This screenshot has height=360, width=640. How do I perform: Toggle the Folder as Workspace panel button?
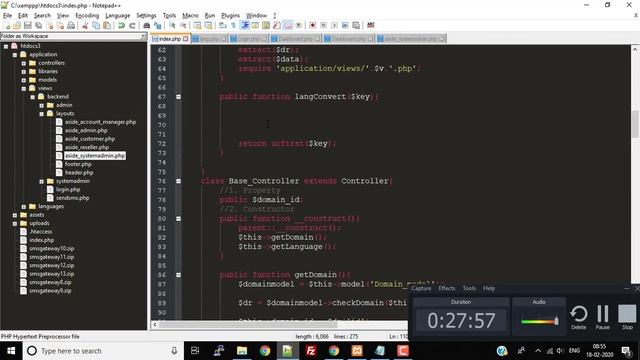(x=288, y=25)
